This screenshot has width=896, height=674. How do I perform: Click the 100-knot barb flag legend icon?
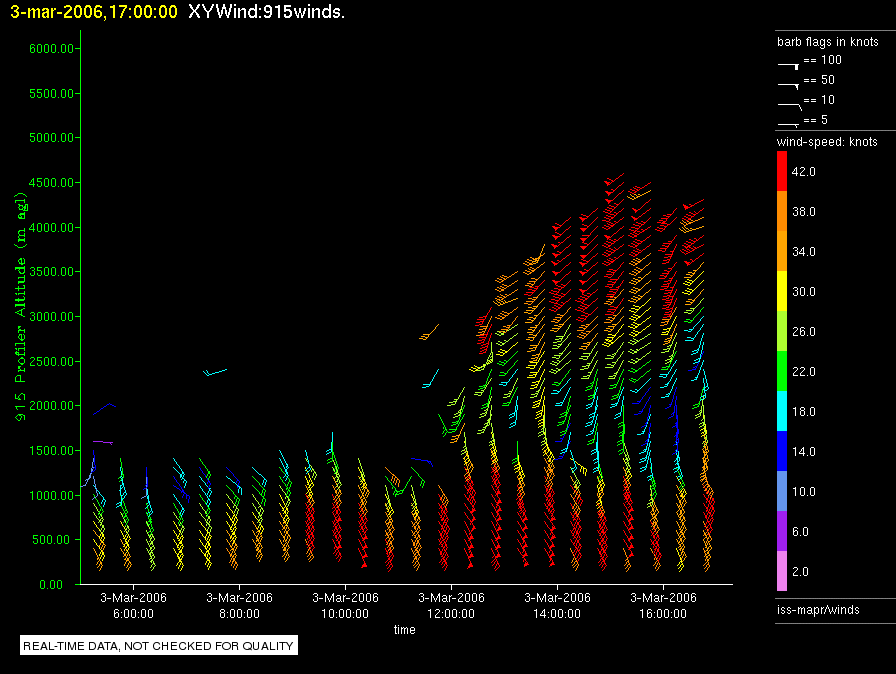click(789, 63)
